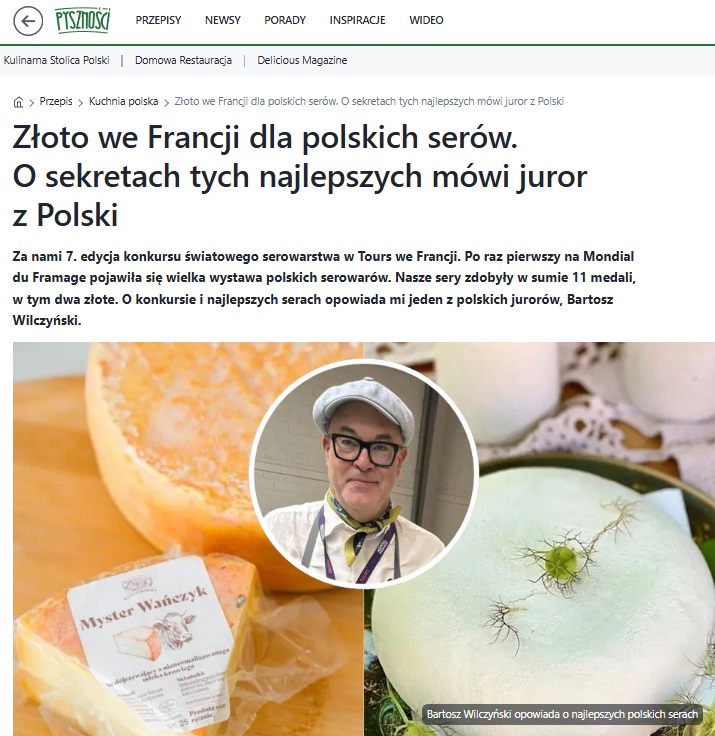Viewport: 715px width, 736px height.
Task: Click the chevron after Kuchnia polska
Action: [x=166, y=102]
